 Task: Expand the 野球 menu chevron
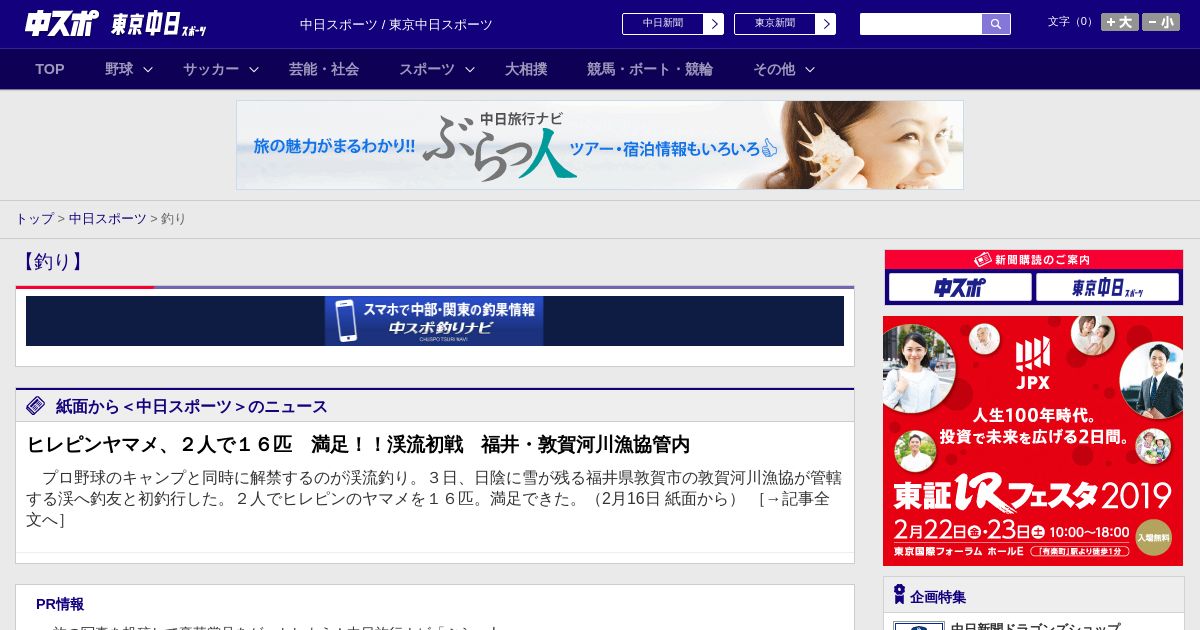[x=148, y=70]
